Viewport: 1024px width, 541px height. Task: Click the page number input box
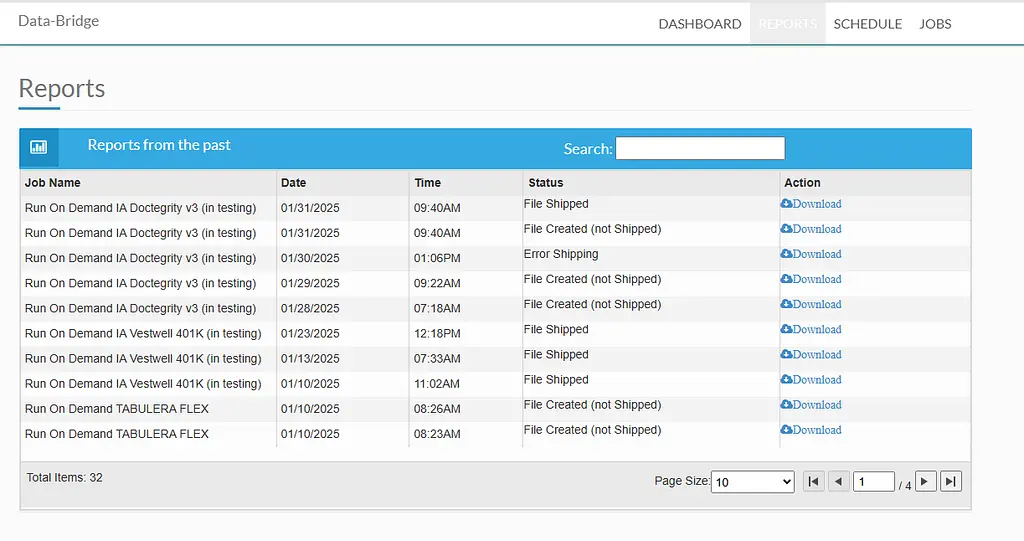click(x=874, y=482)
